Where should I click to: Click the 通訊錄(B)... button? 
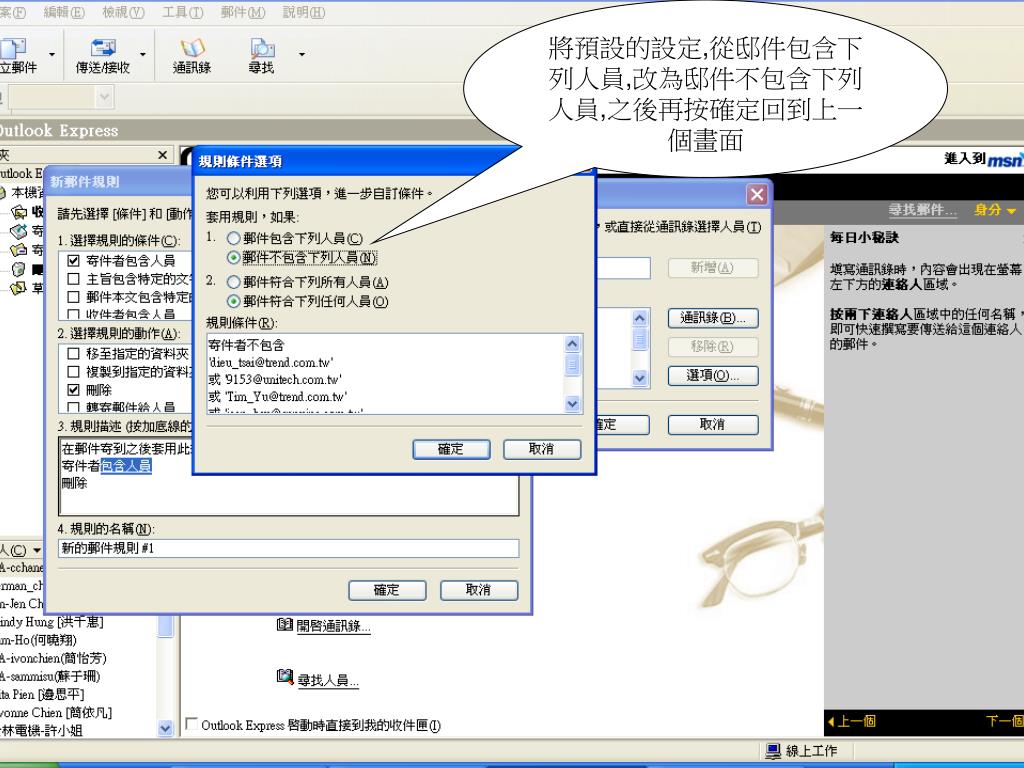713,318
